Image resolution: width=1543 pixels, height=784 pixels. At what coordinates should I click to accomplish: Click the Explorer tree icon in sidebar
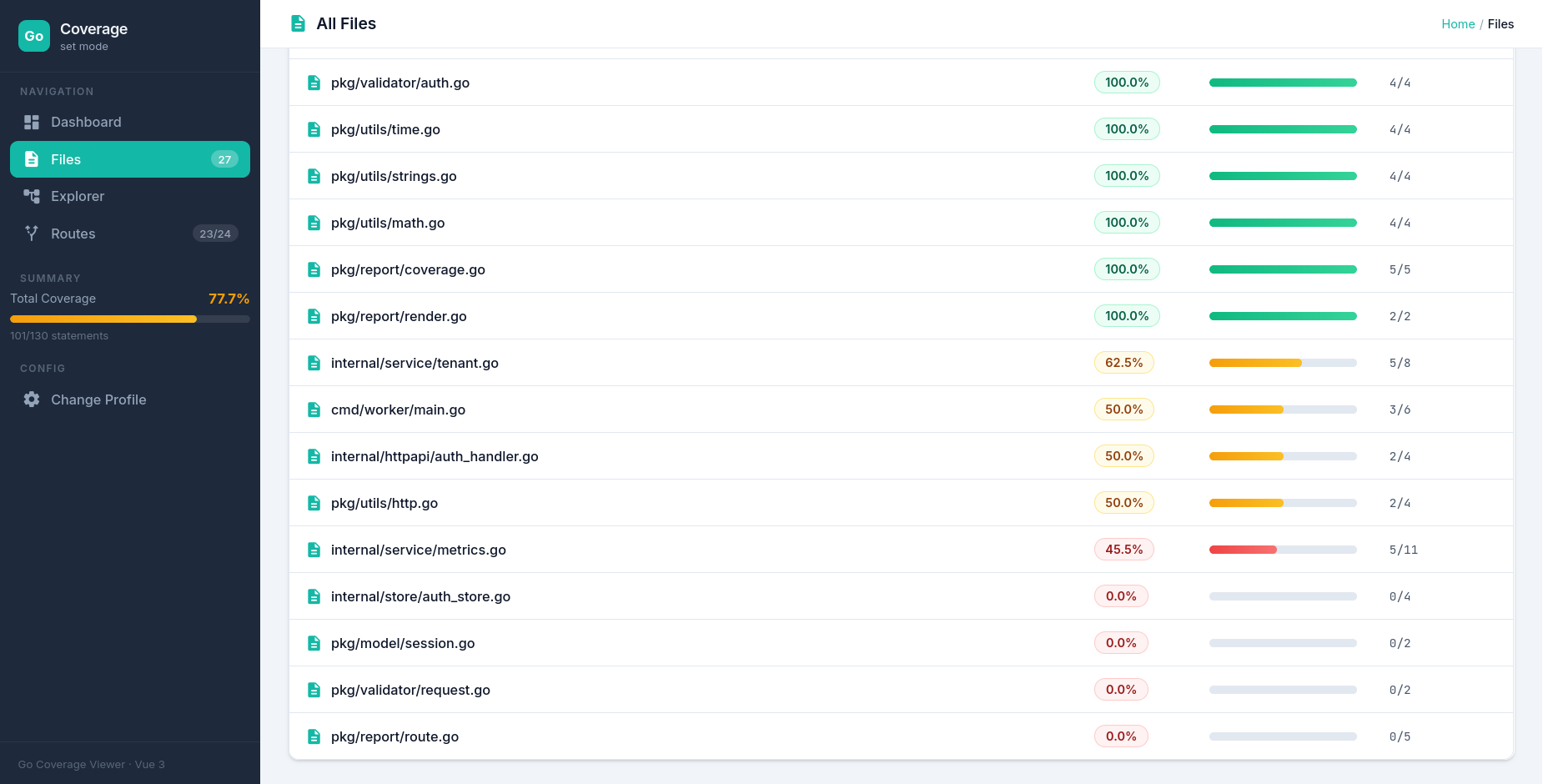32,196
